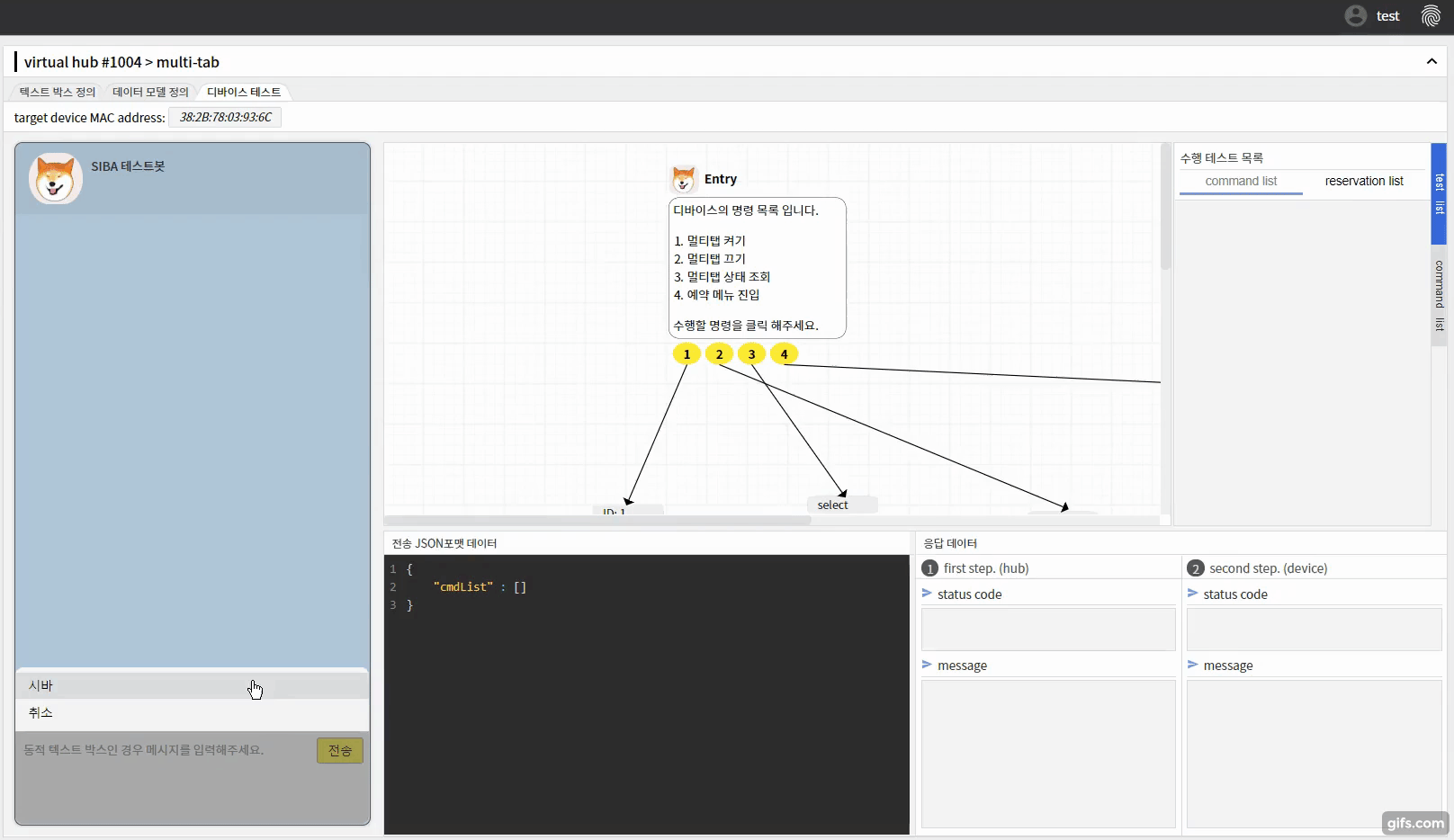Click '전송 JSON포맷 데이터' heading
Image resolution: width=1454 pixels, height=840 pixels.
click(x=444, y=543)
